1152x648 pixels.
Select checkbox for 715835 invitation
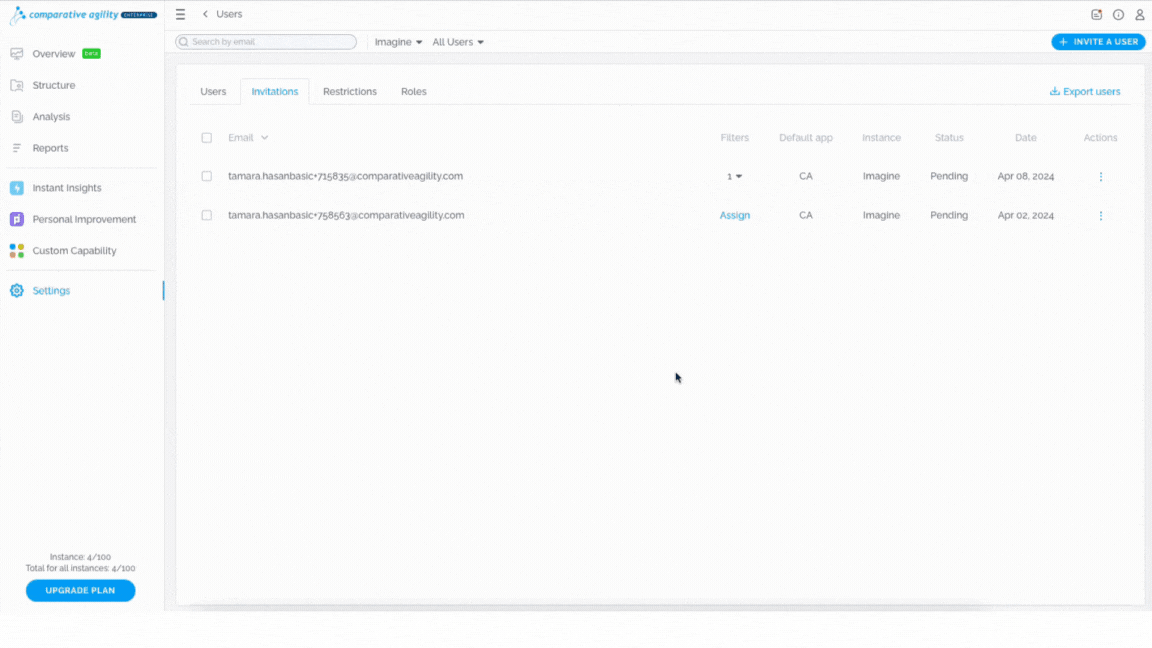(206, 176)
